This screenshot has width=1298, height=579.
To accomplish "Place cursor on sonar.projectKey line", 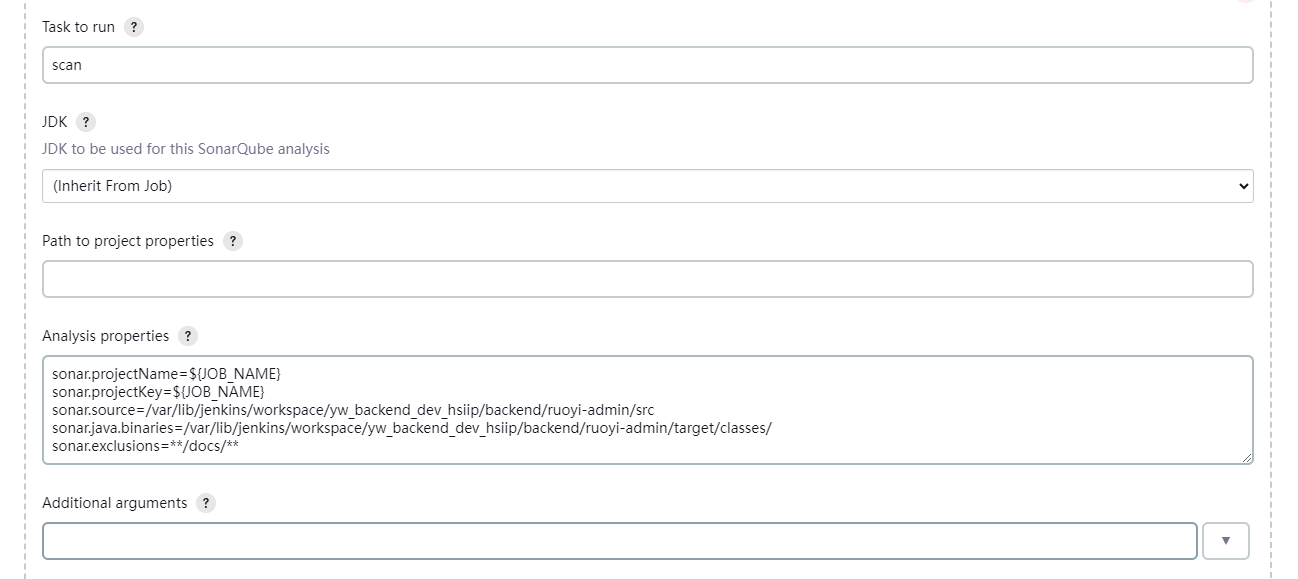I will pyautogui.click(x=159, y=391).
